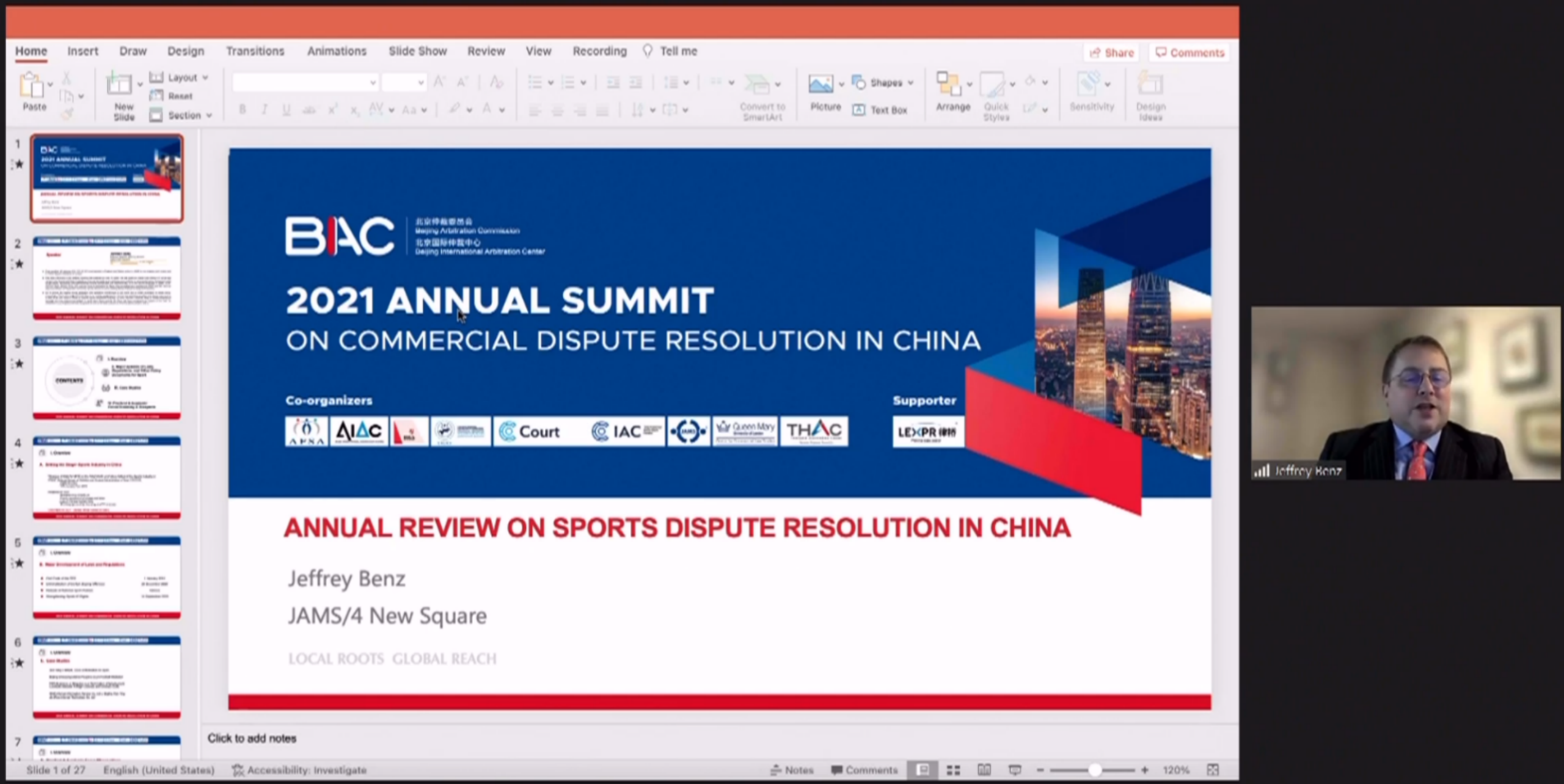
Task: Toggle Strikethrough formatting
Action: 309,110
